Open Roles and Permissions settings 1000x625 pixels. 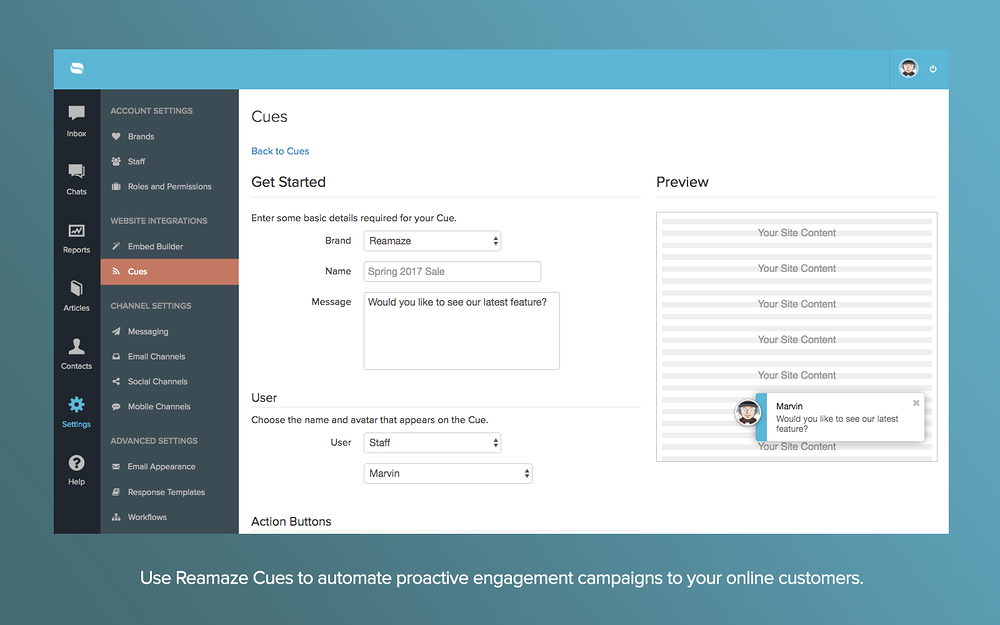170,186
